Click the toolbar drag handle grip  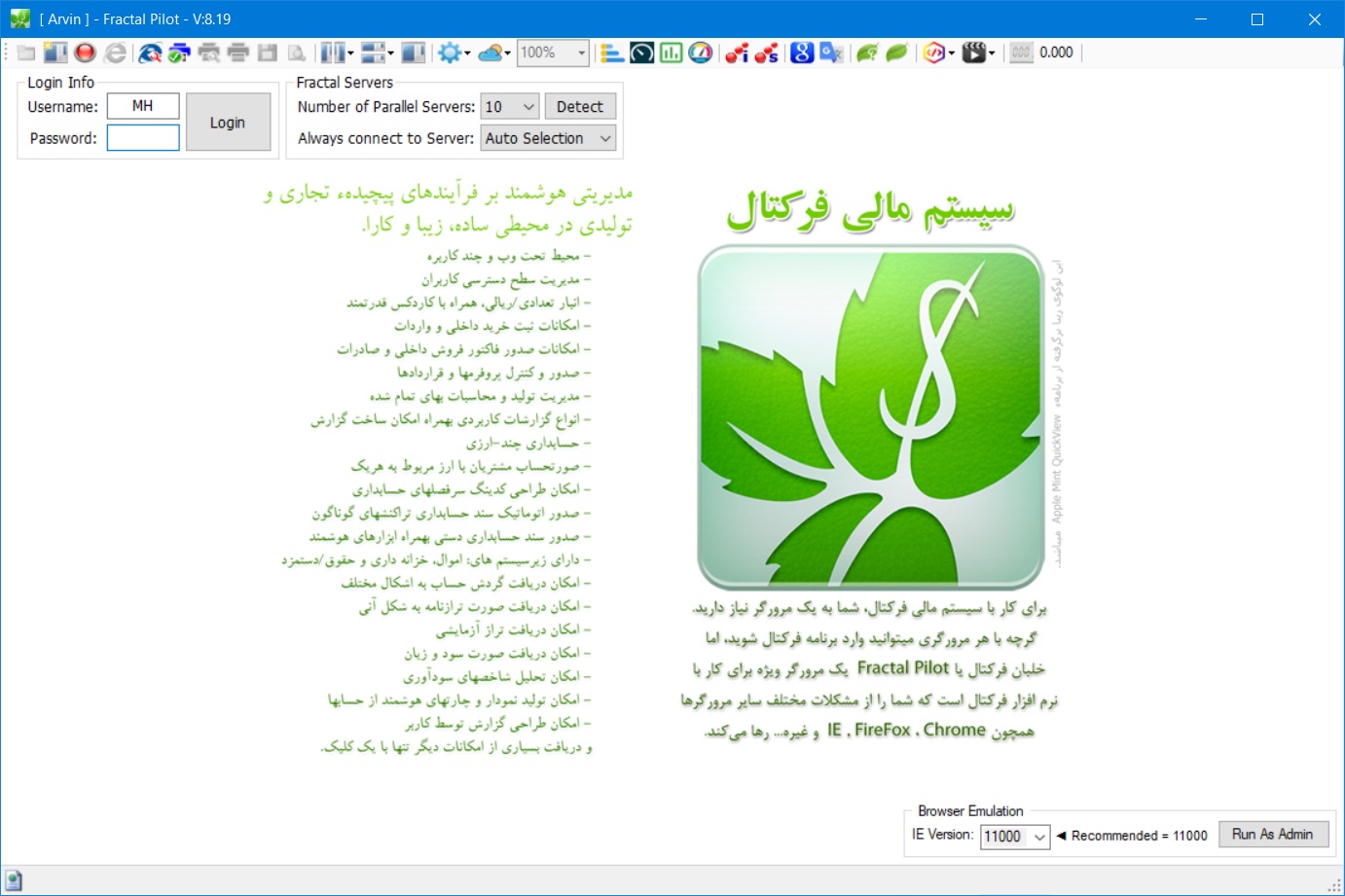point(7,53)
